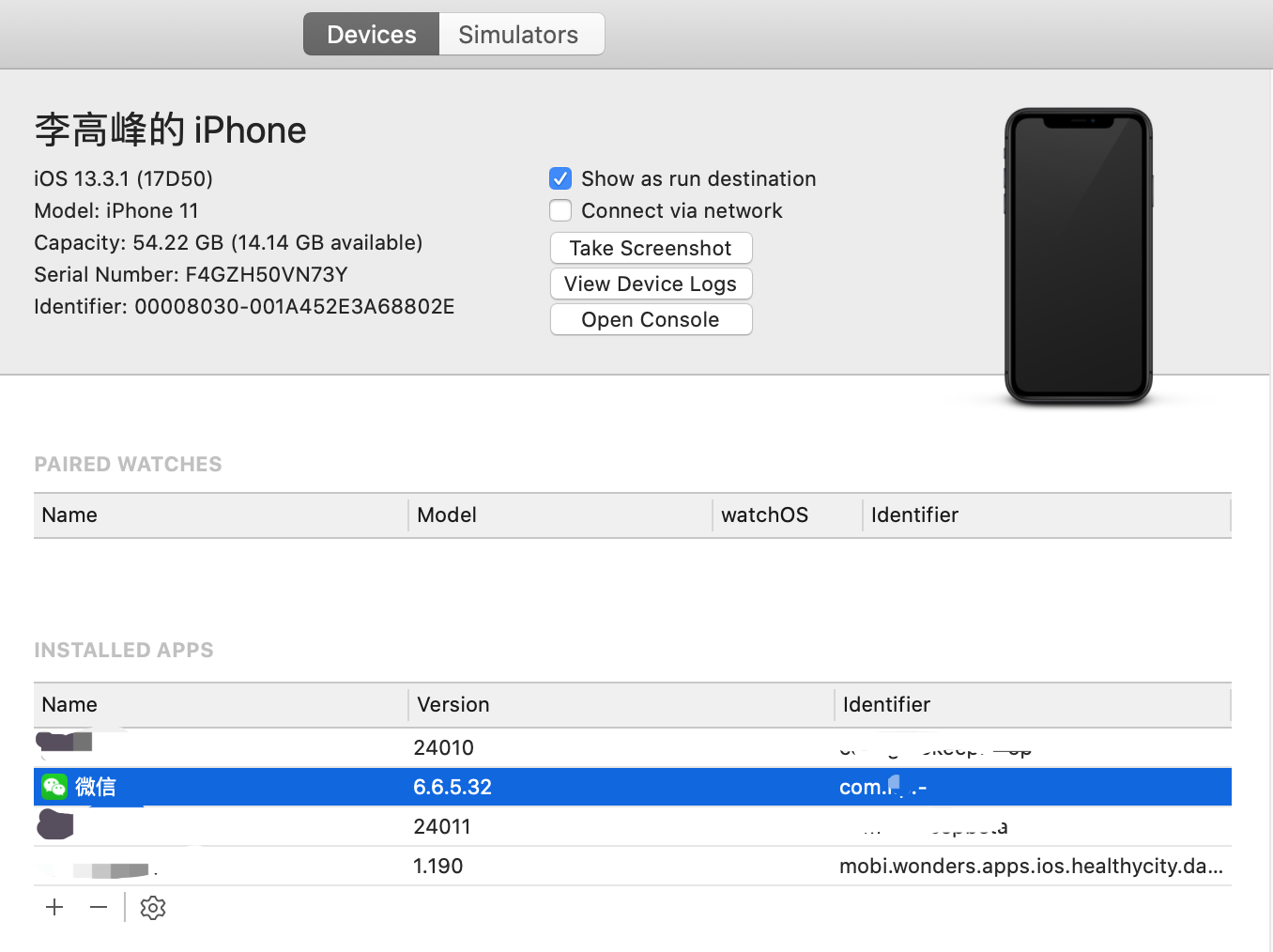
Task: Switch to the Simulators tab
Action: [521, 35]
